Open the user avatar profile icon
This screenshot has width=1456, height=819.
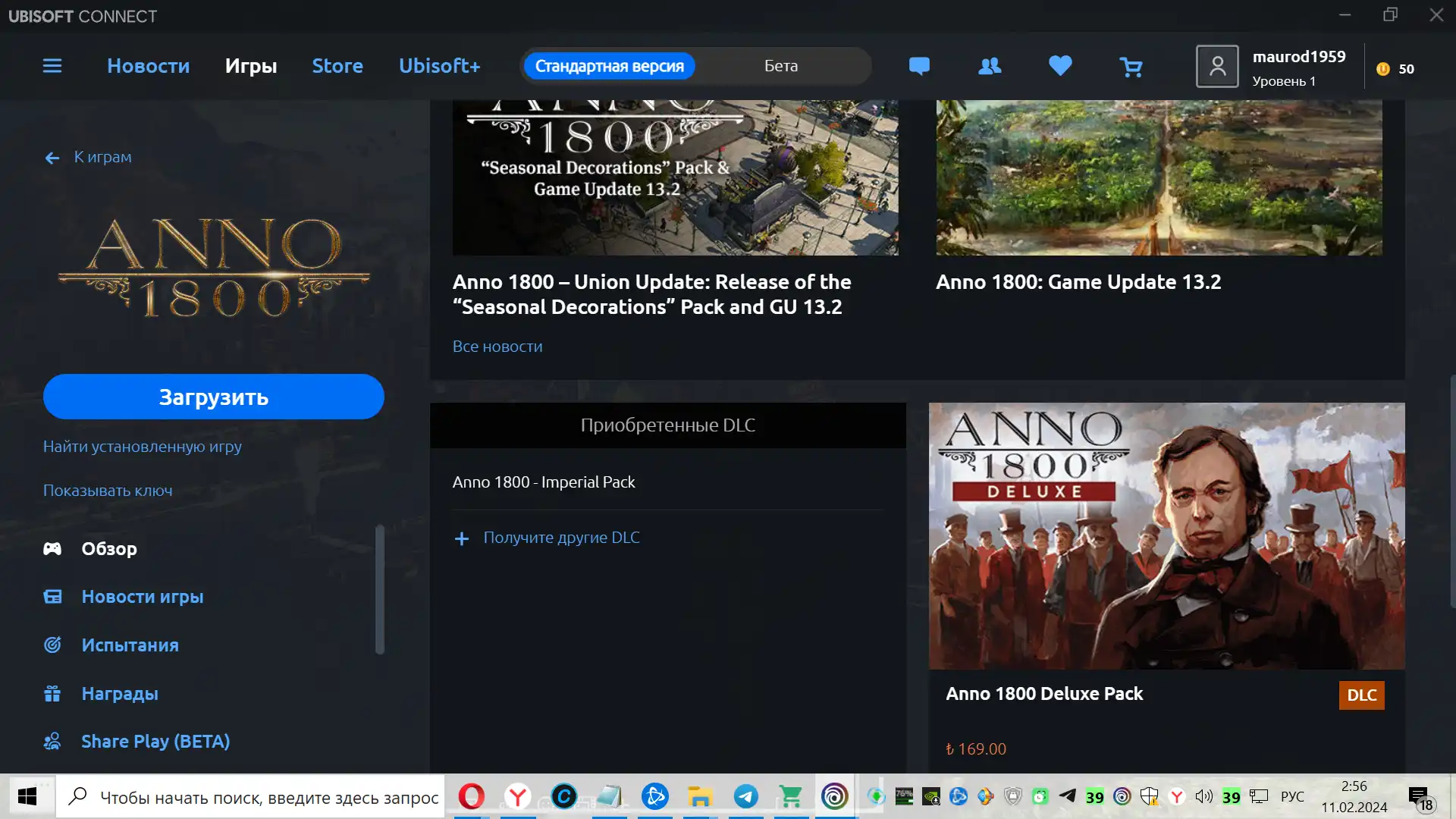tap(1217, 67)
